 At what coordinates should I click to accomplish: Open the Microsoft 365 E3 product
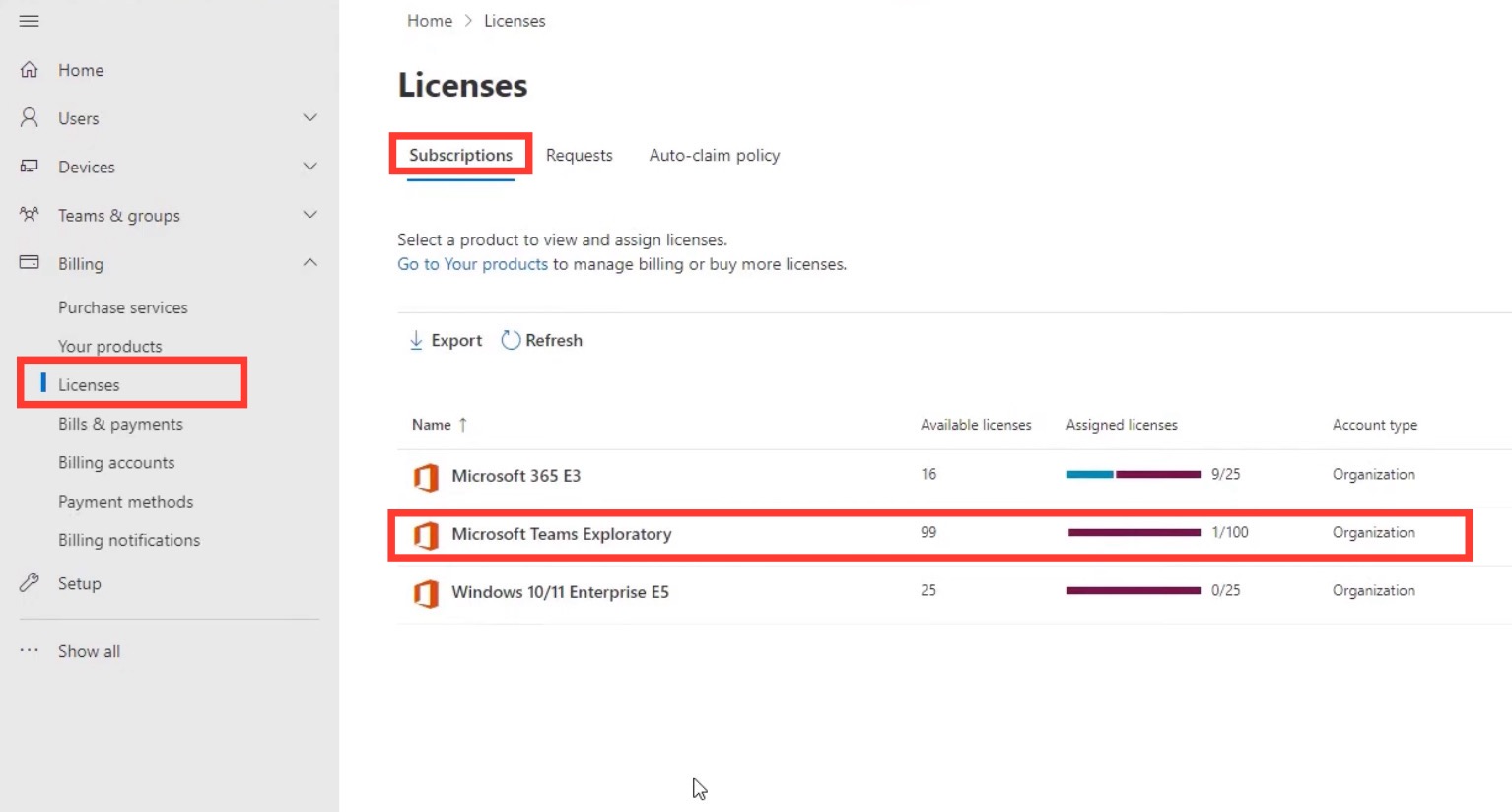point(515,476)
